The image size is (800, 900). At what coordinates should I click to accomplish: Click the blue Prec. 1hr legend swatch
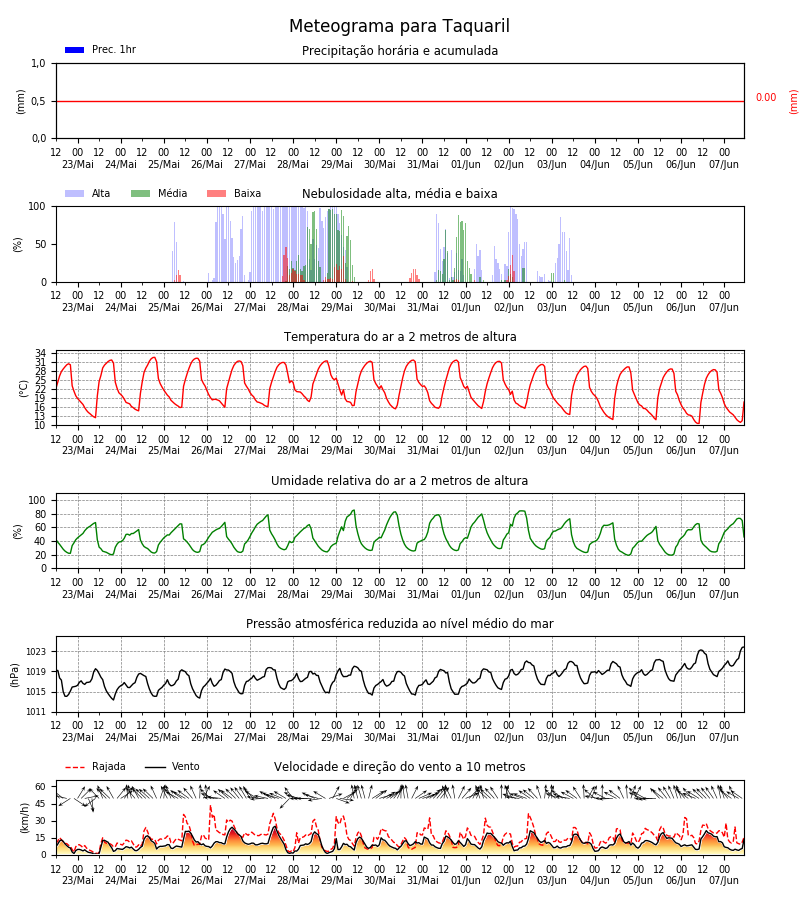coord(75,50)
